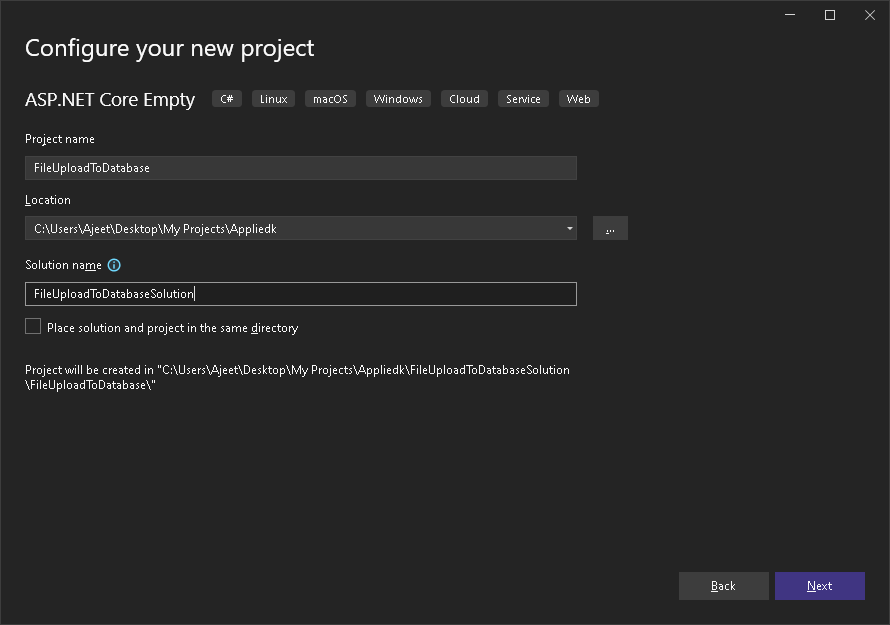Click the Solution name text field
The image size is (890, 625).
coord(301,294)
